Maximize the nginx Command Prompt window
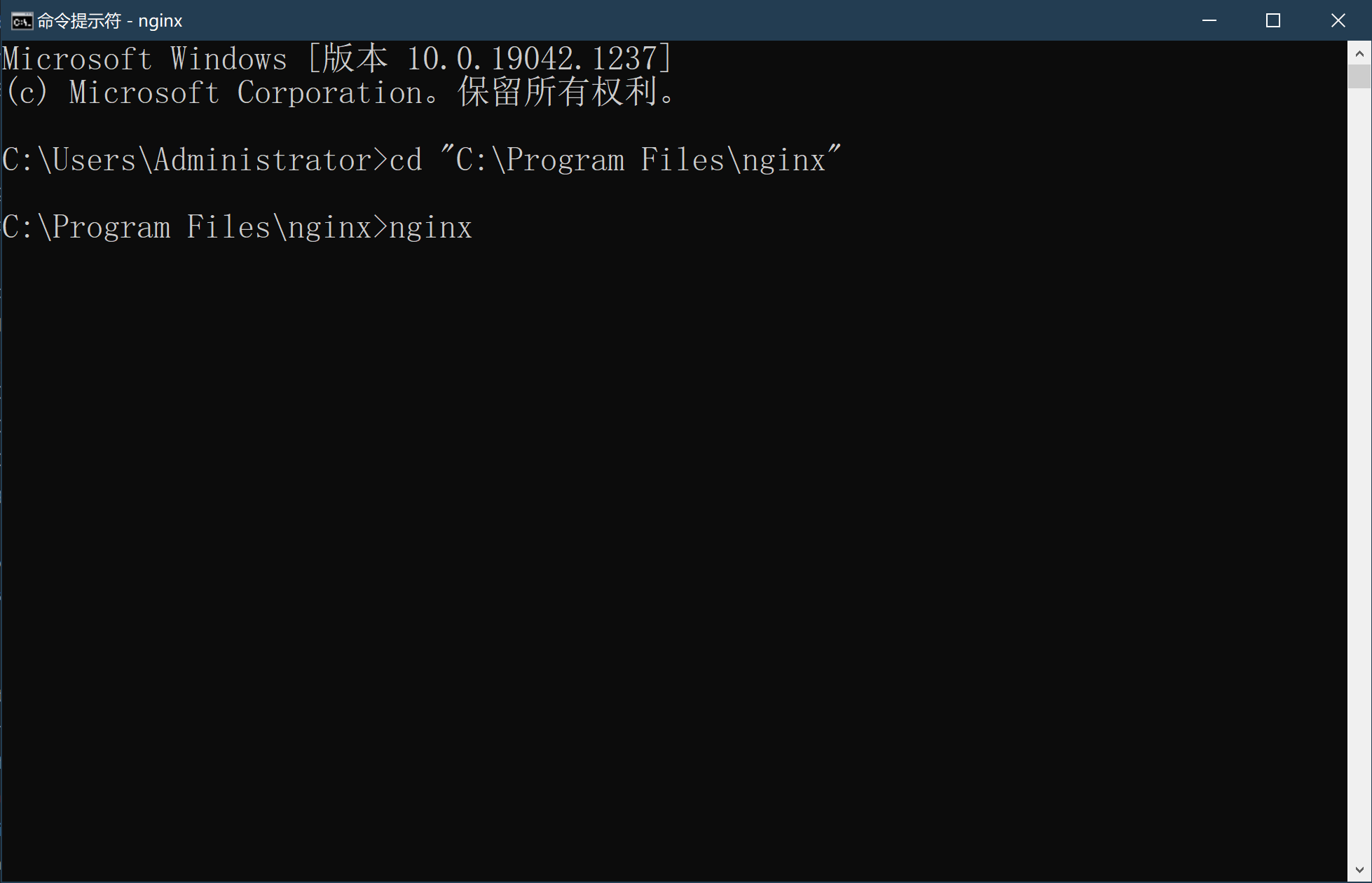The width and height of the screenshot is (1372, 883). (x=1273, y=20)
